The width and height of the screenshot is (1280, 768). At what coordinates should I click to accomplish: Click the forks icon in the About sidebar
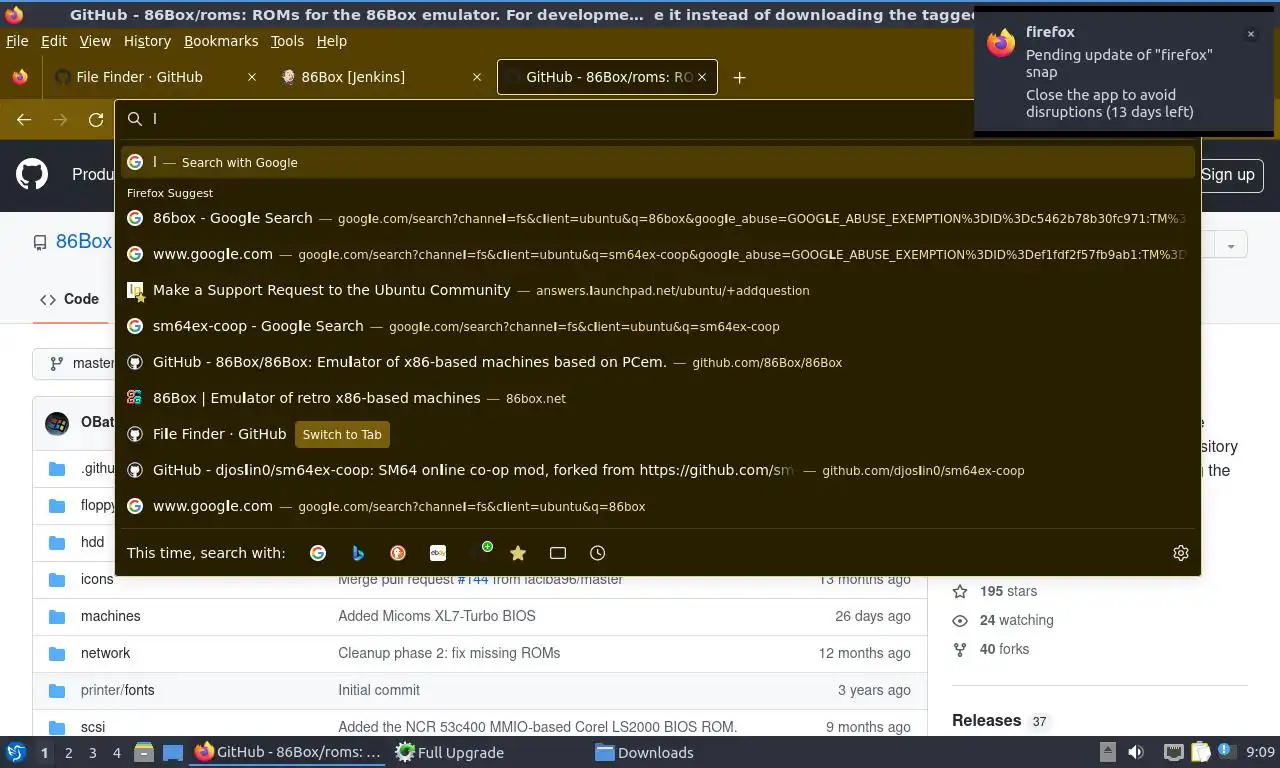(960, 649)
